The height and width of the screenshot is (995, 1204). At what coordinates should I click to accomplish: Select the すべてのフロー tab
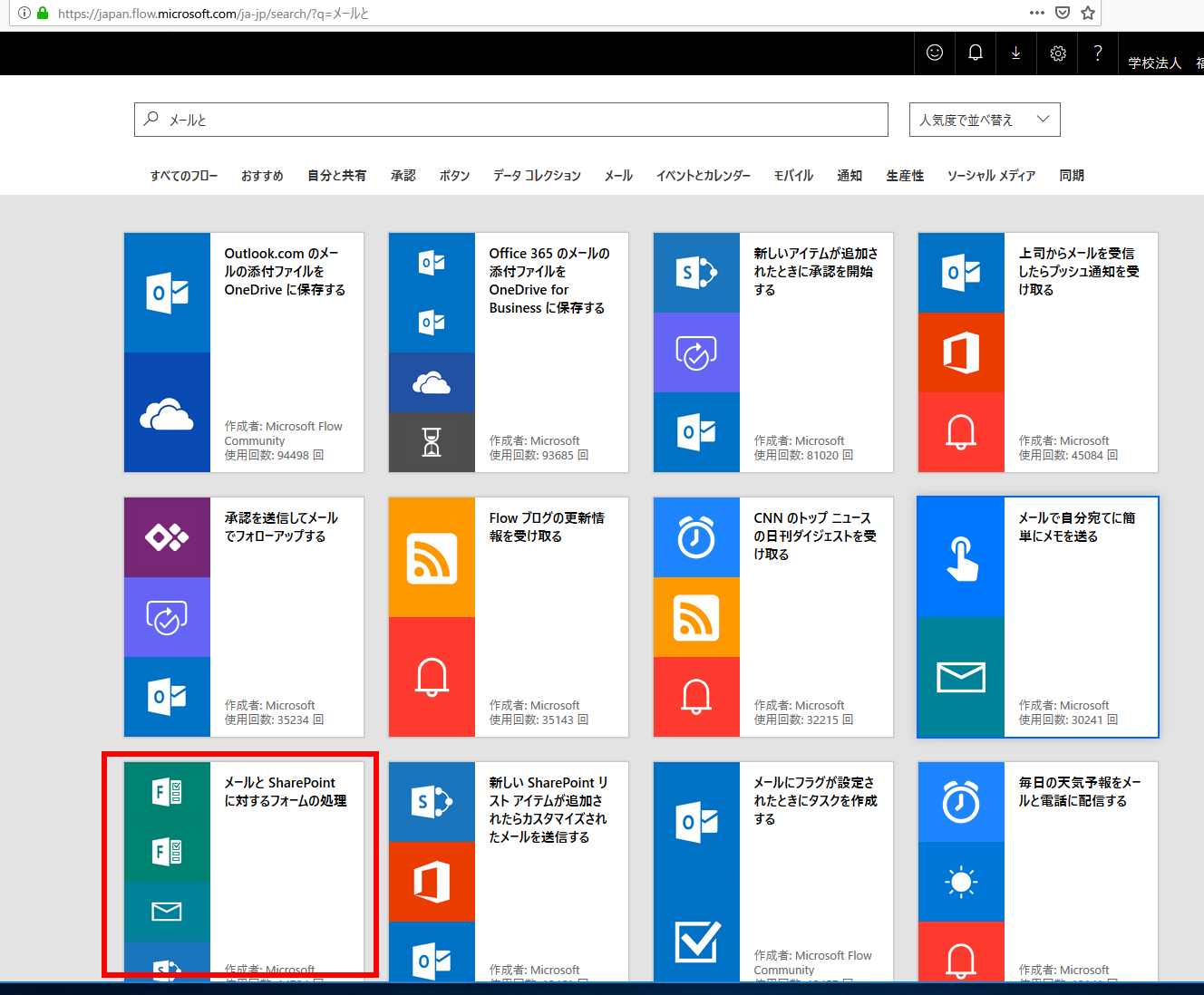pos(184,176)
